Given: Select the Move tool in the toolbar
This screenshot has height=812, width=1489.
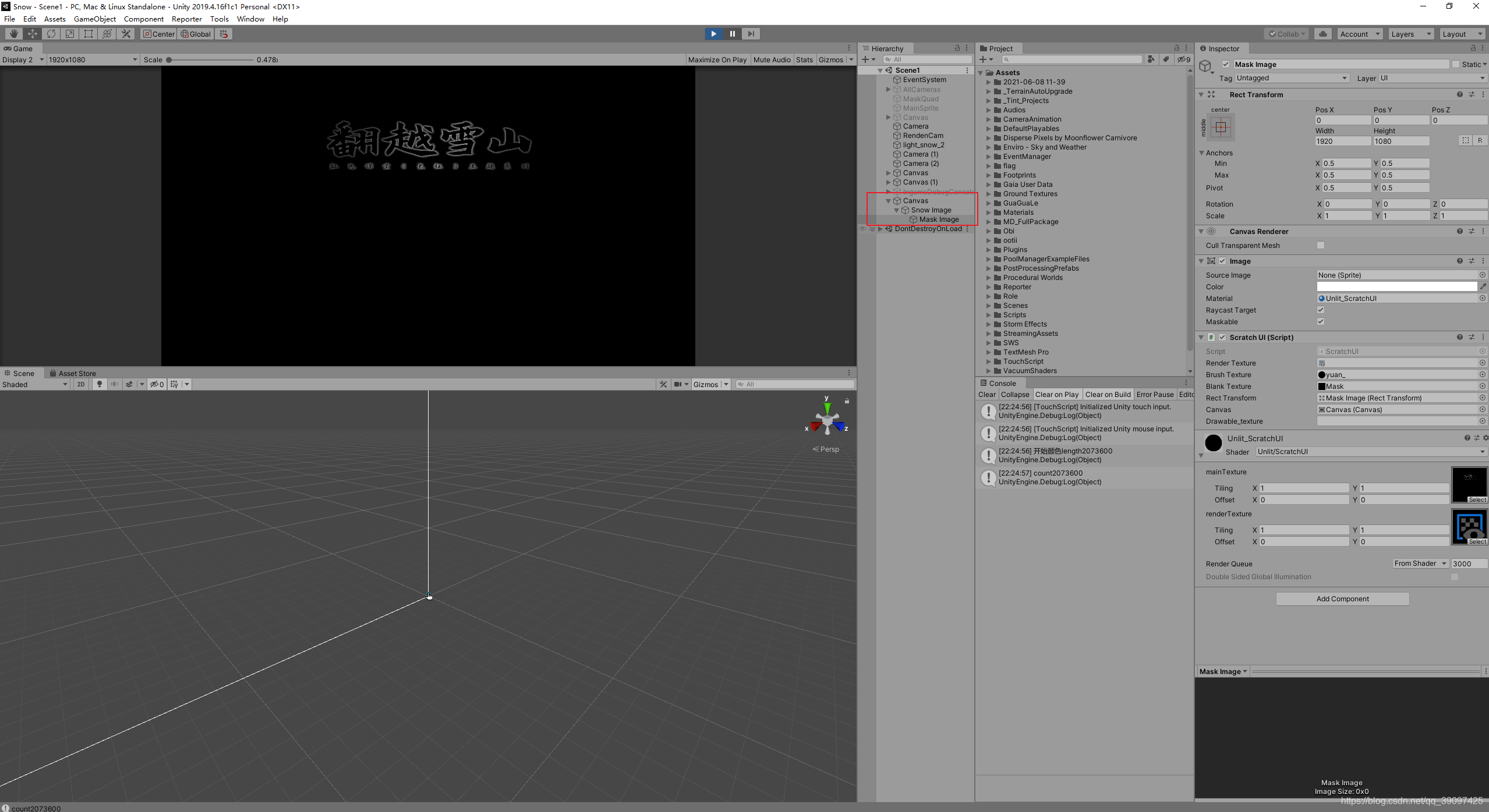Looking at the screenshot, I should 33,34.
